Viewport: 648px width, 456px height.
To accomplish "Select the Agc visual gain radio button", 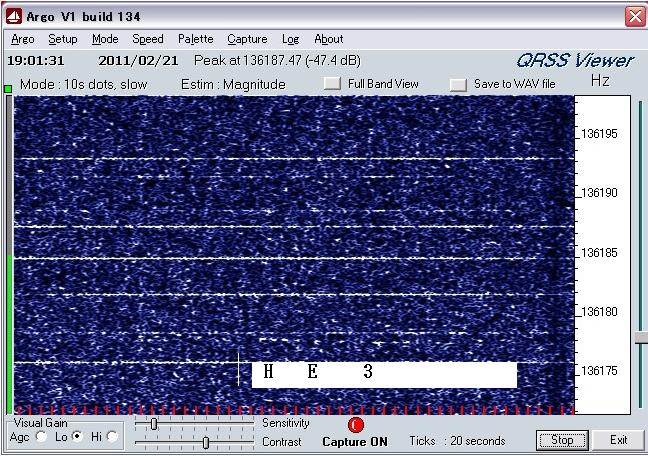I will click(41, 437).
